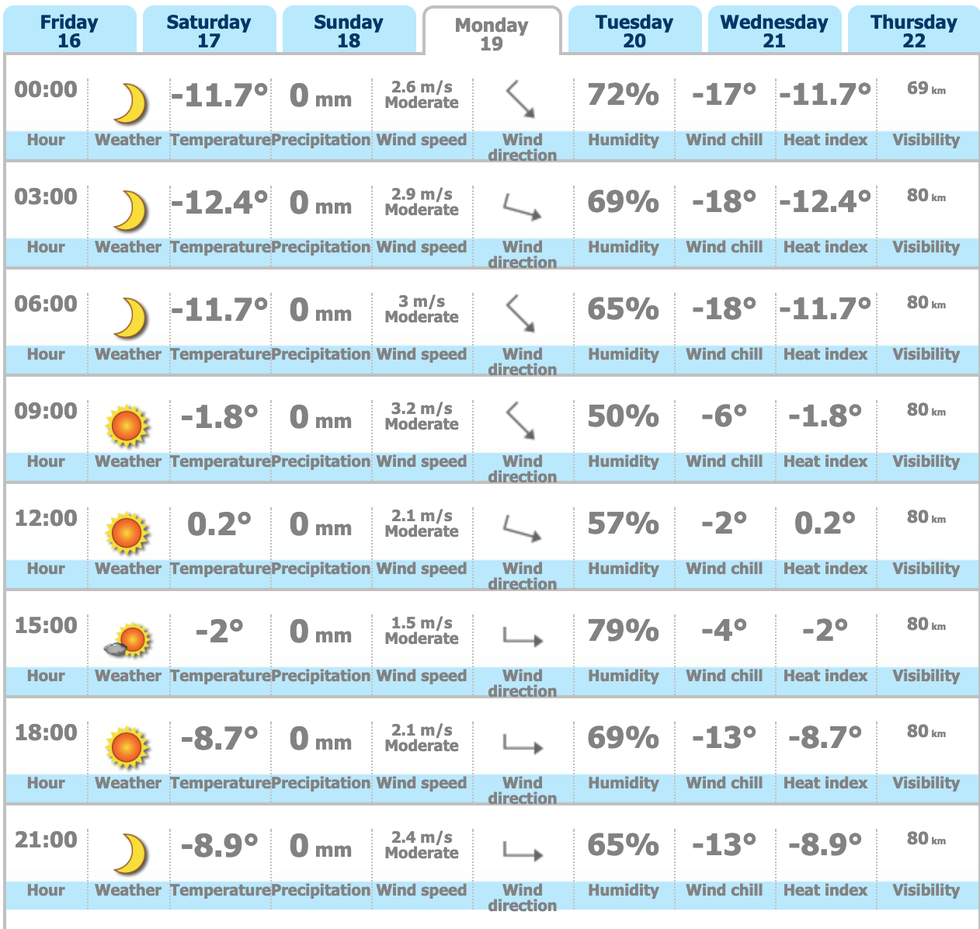980x929 pixels.
Task: Click the moon icon at 00:00
Action: point(130,103)
